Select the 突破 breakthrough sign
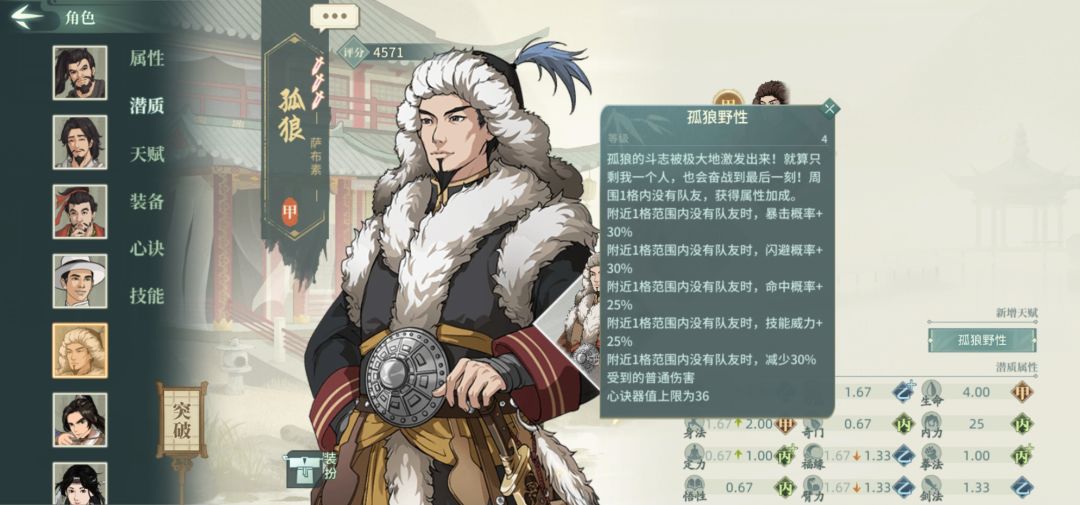This screenshot has width=1080, height=505. tap(182, 421)
